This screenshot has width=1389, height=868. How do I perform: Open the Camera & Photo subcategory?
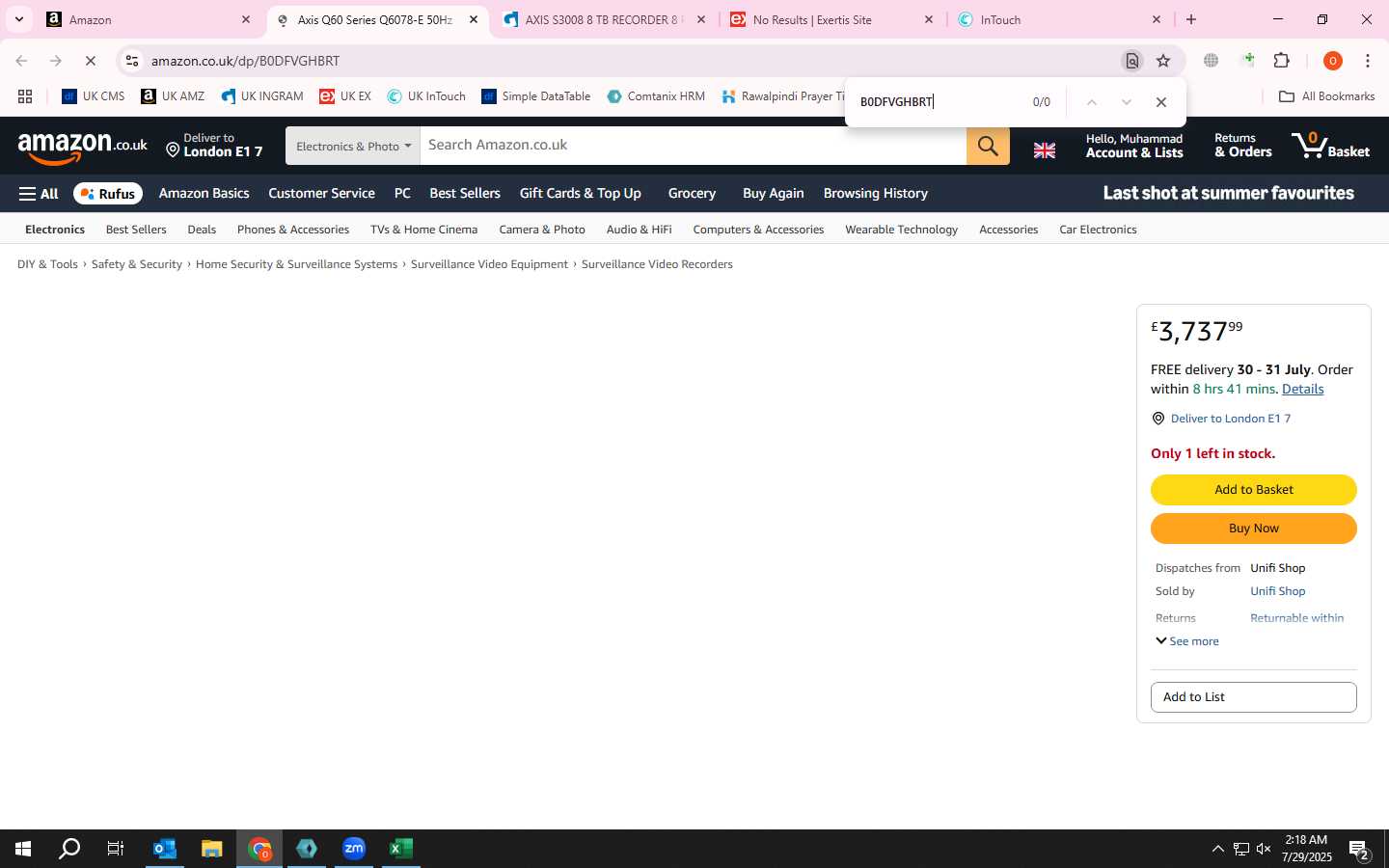click(542, 230)
